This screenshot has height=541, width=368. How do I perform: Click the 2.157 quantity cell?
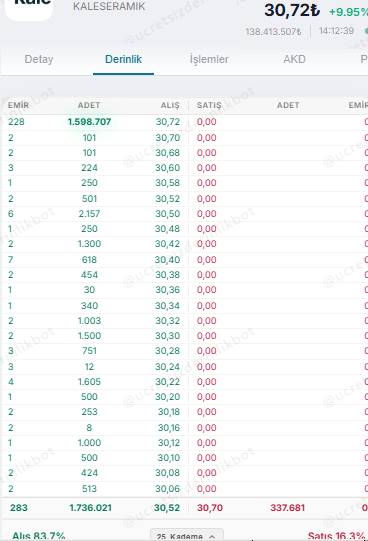click(x=89, y=214)
